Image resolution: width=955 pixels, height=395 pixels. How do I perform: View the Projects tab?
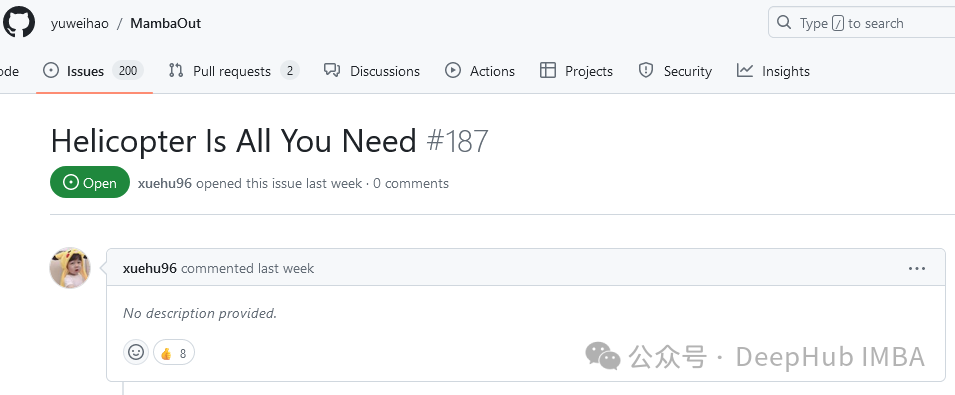point(576,71)
